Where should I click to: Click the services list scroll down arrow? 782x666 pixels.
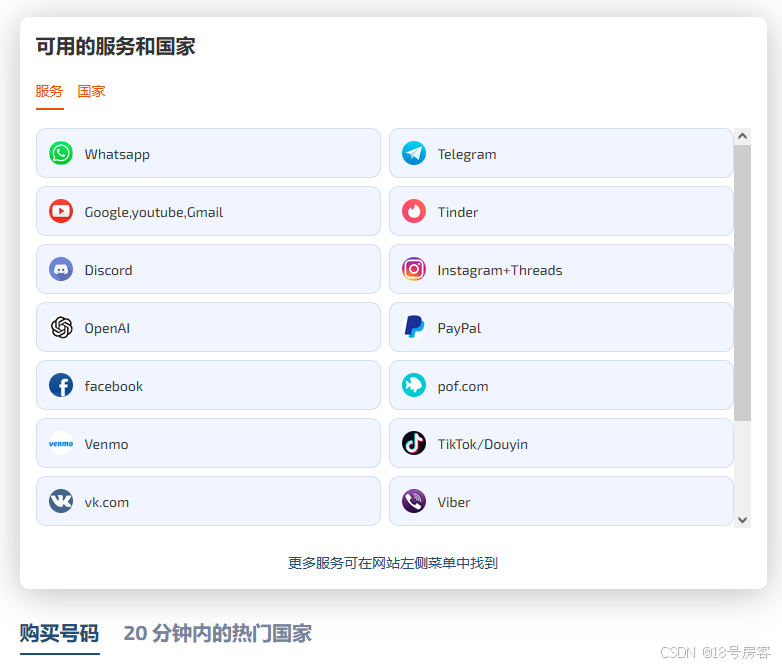tap(742, 520)
